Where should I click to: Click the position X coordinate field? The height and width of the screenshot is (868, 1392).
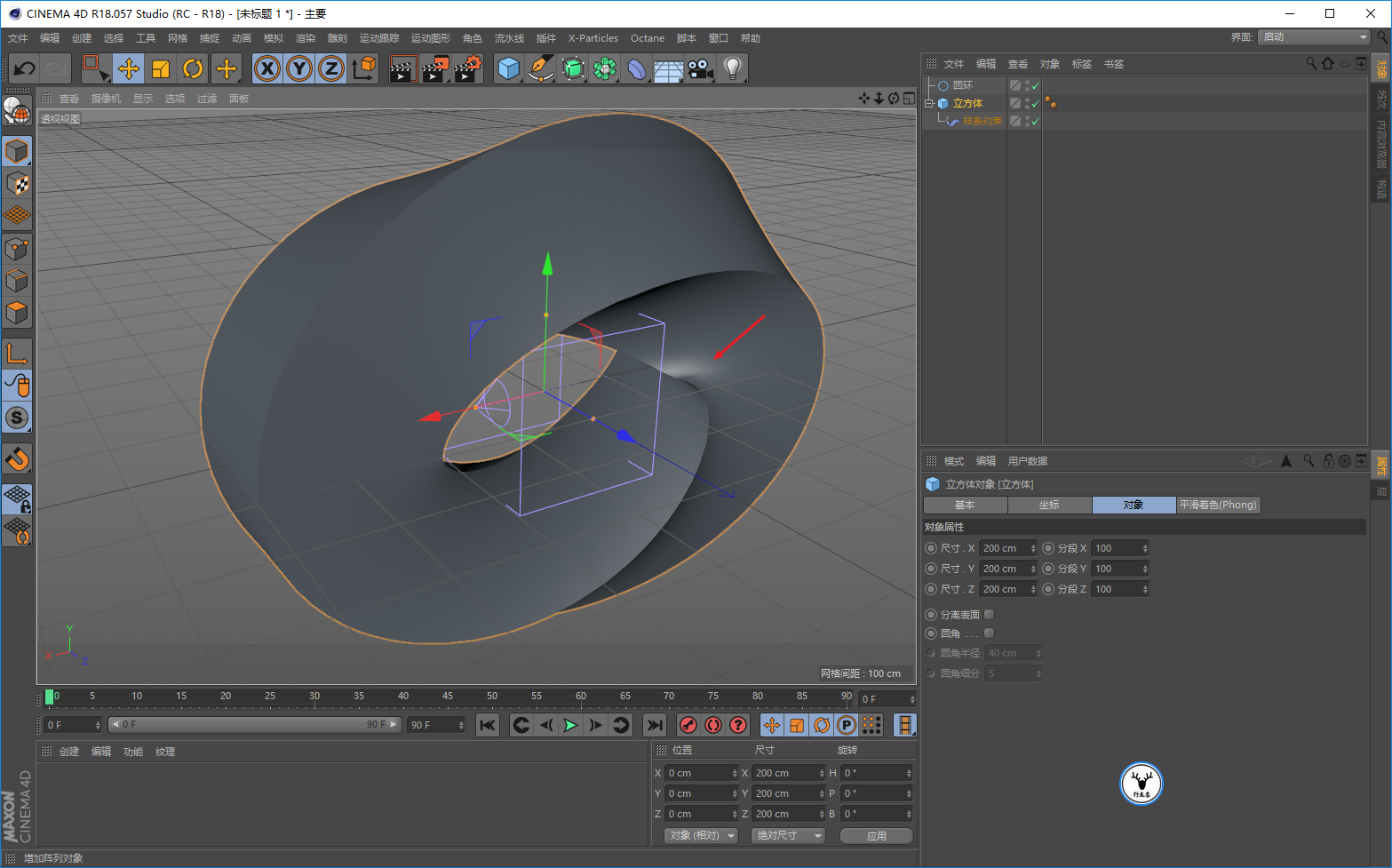[x=702, y=773]
